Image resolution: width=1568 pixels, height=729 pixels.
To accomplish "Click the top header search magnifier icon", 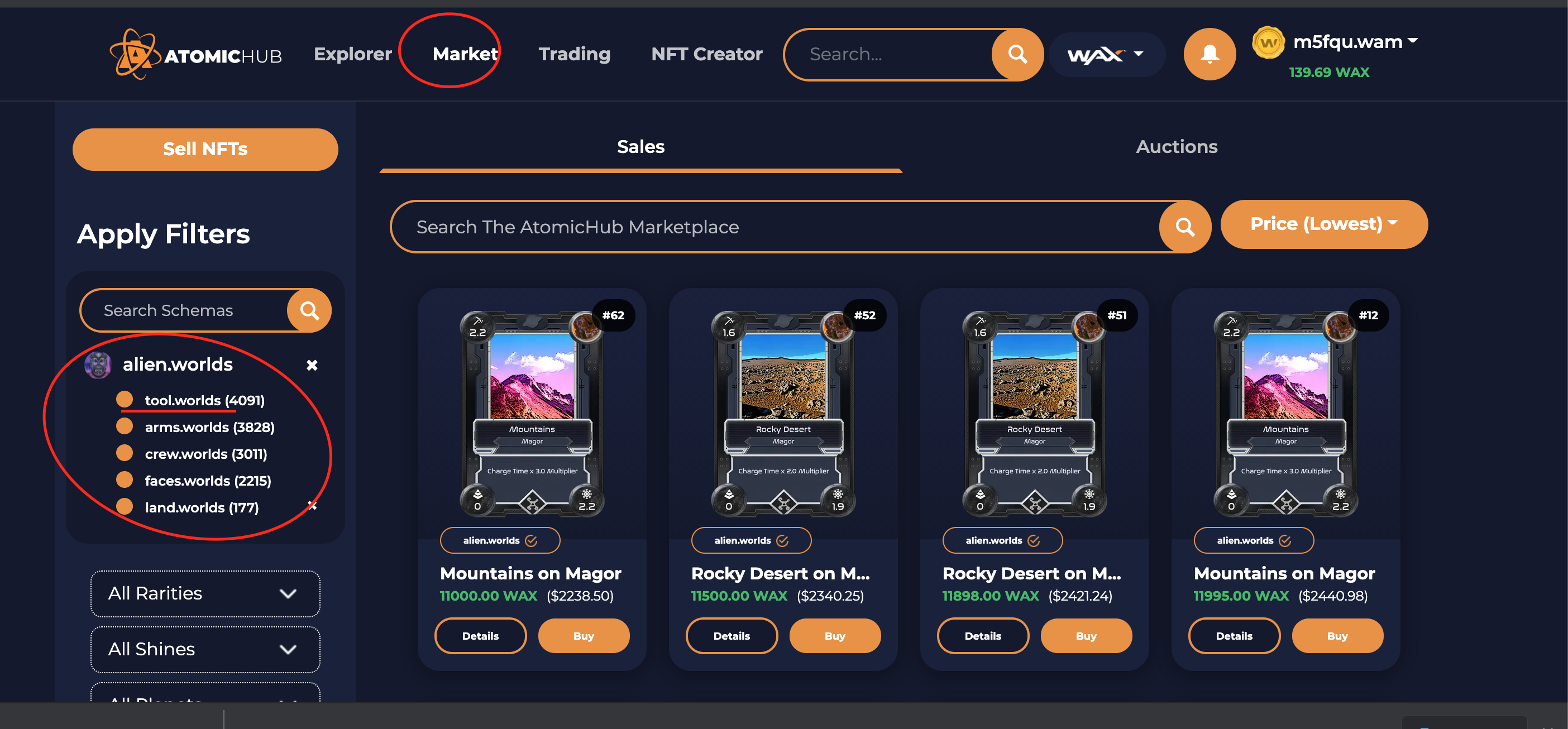I will [1017, 54].
